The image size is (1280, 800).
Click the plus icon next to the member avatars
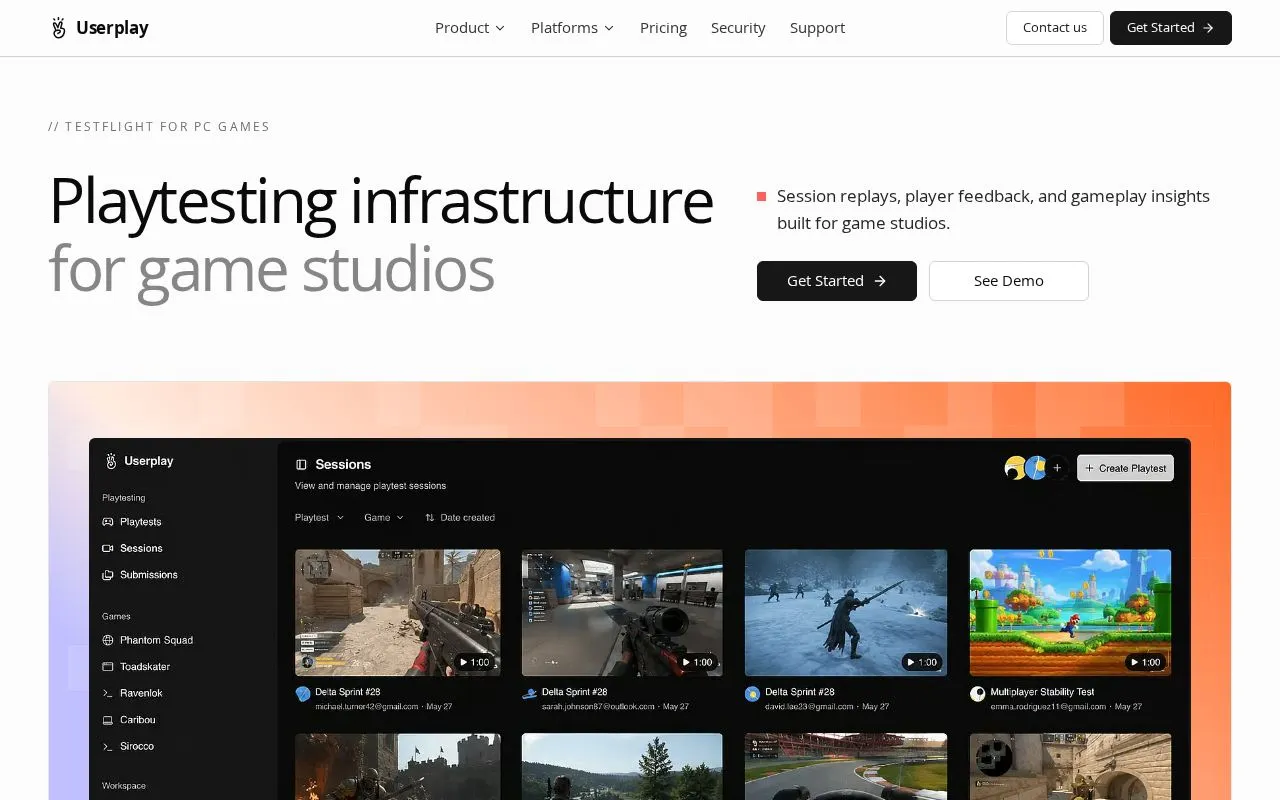pos(1057,468)
